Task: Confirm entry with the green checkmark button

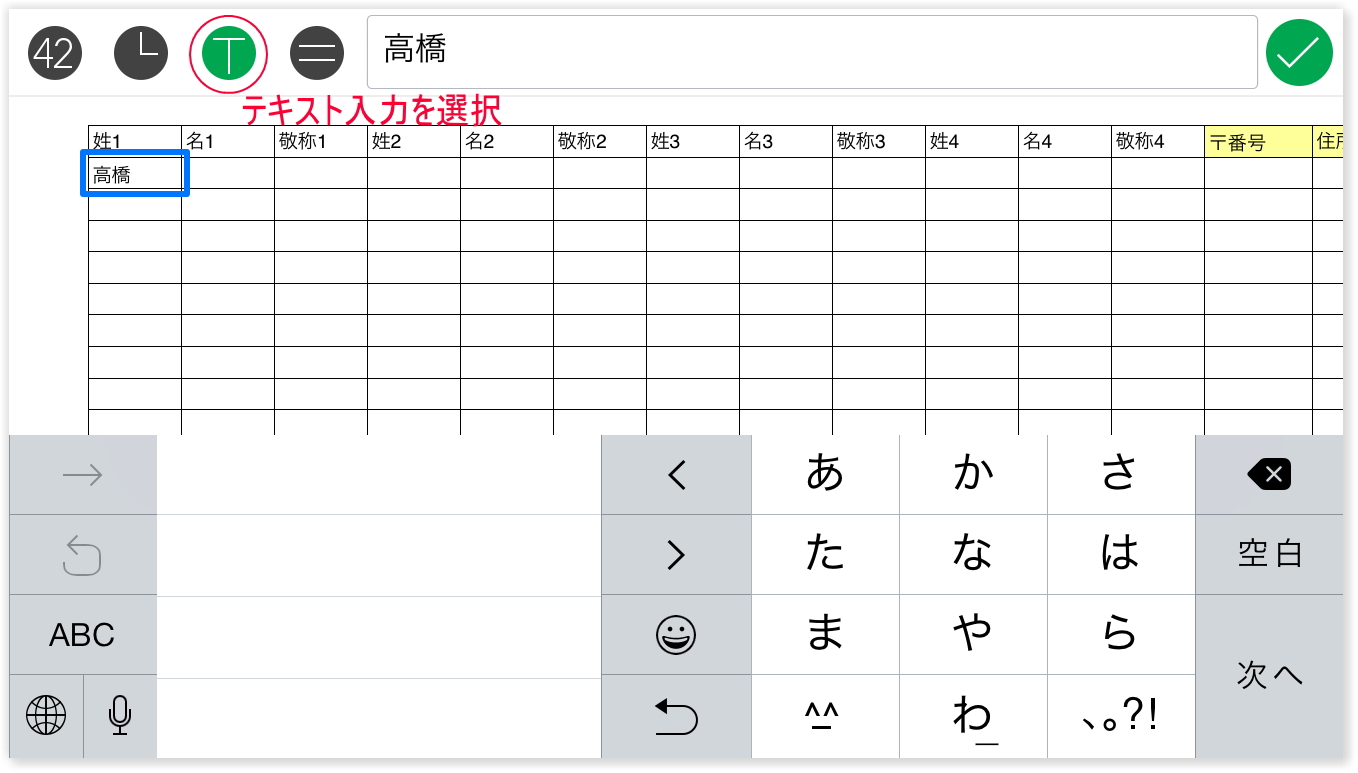Action: pyautogui.click(x=1299, y=53)
